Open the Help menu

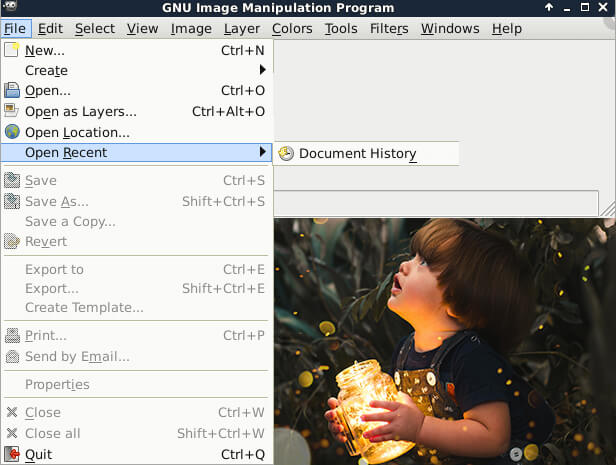(x=506, y=28)
